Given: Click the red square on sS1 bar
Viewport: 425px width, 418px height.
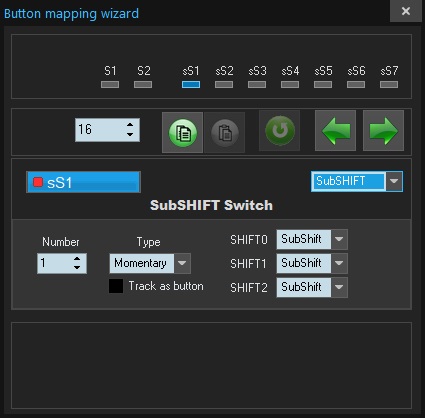Looking at the screenshot, I should 38,182.
